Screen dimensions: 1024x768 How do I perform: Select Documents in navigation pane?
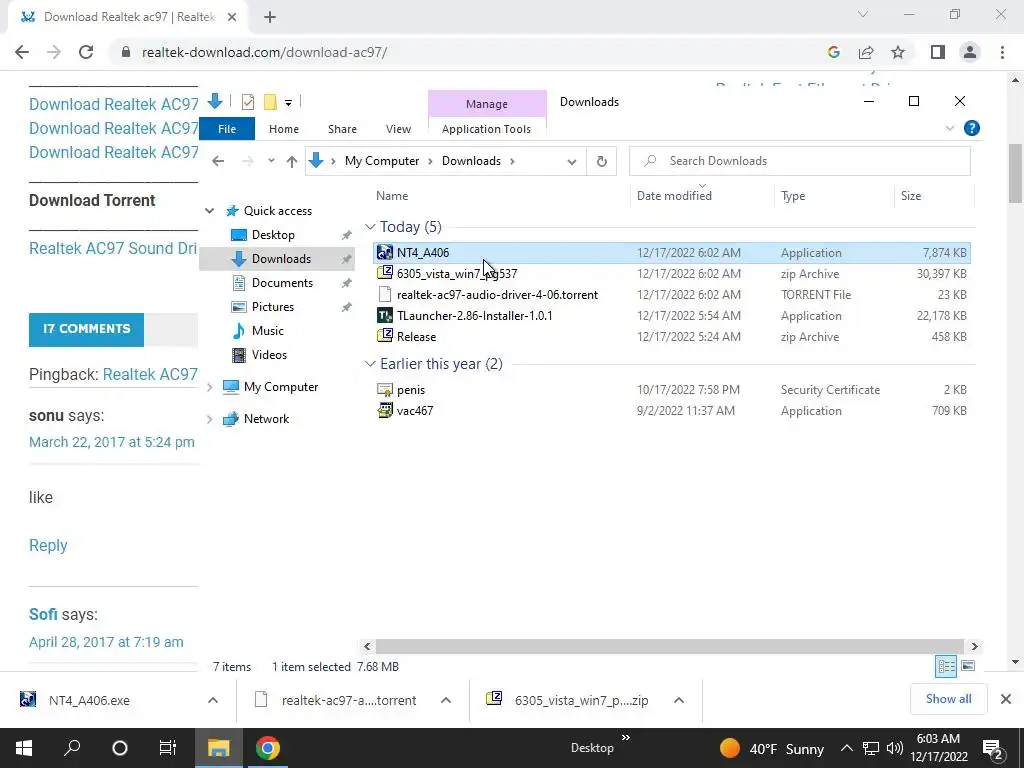point(282,283)
